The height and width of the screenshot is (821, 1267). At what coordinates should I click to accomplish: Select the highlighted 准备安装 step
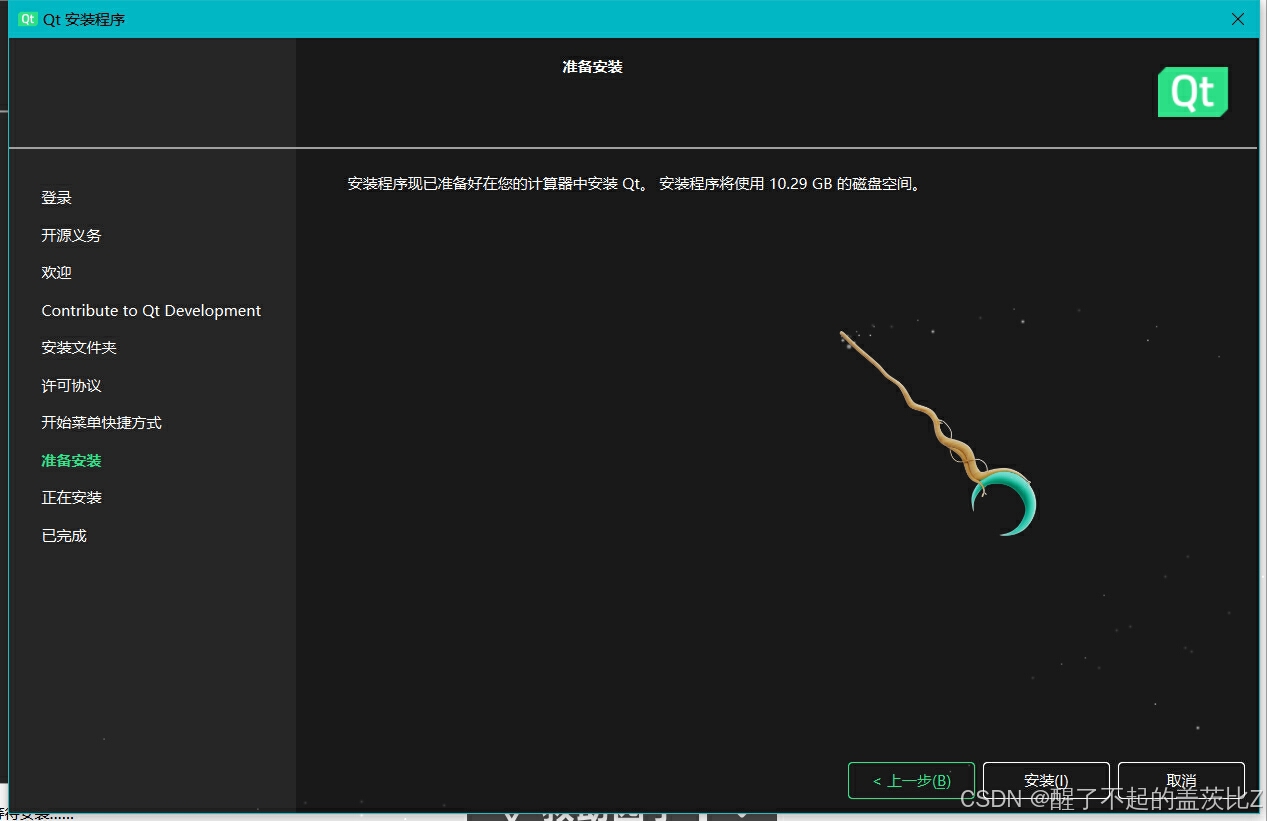point(71,461)
